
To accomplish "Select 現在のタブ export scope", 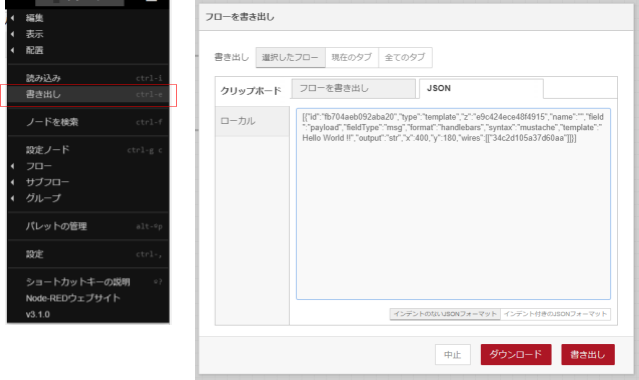I will [352, 57].
